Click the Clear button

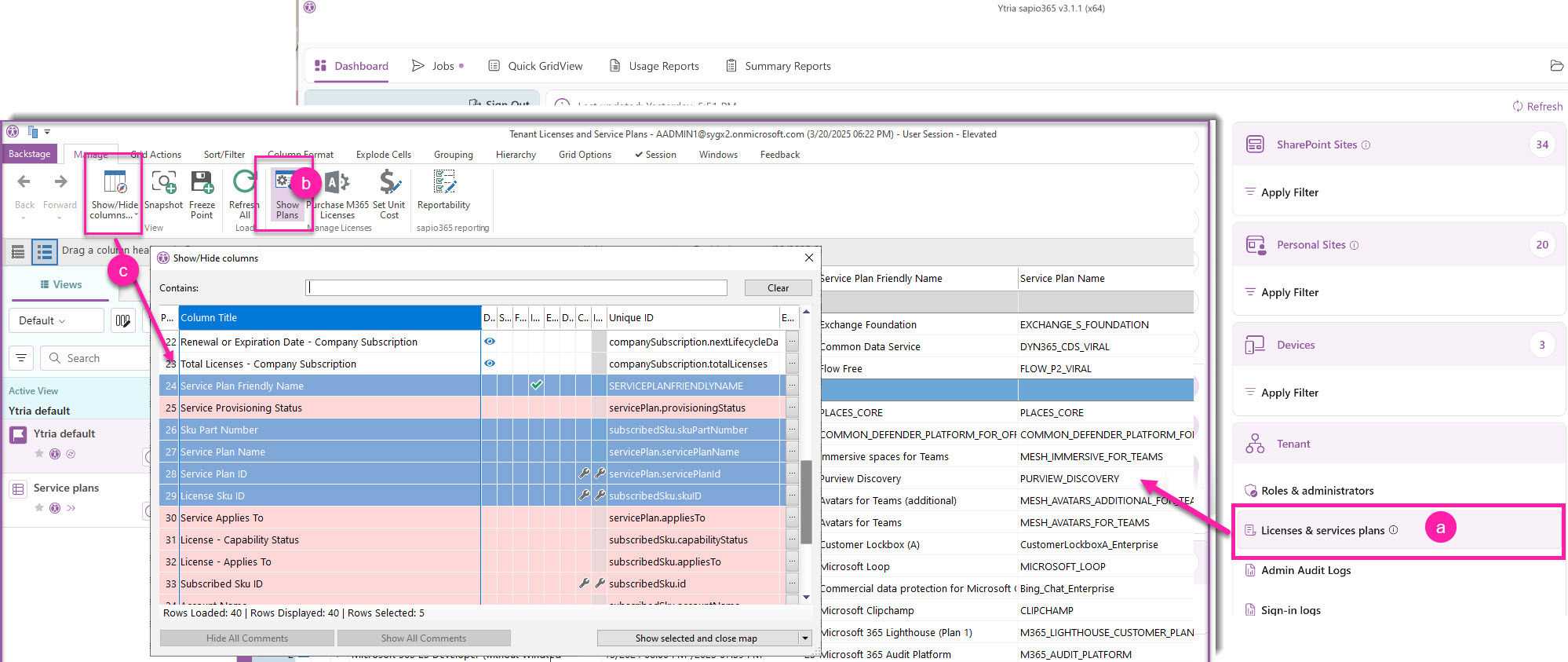point(778,288)
